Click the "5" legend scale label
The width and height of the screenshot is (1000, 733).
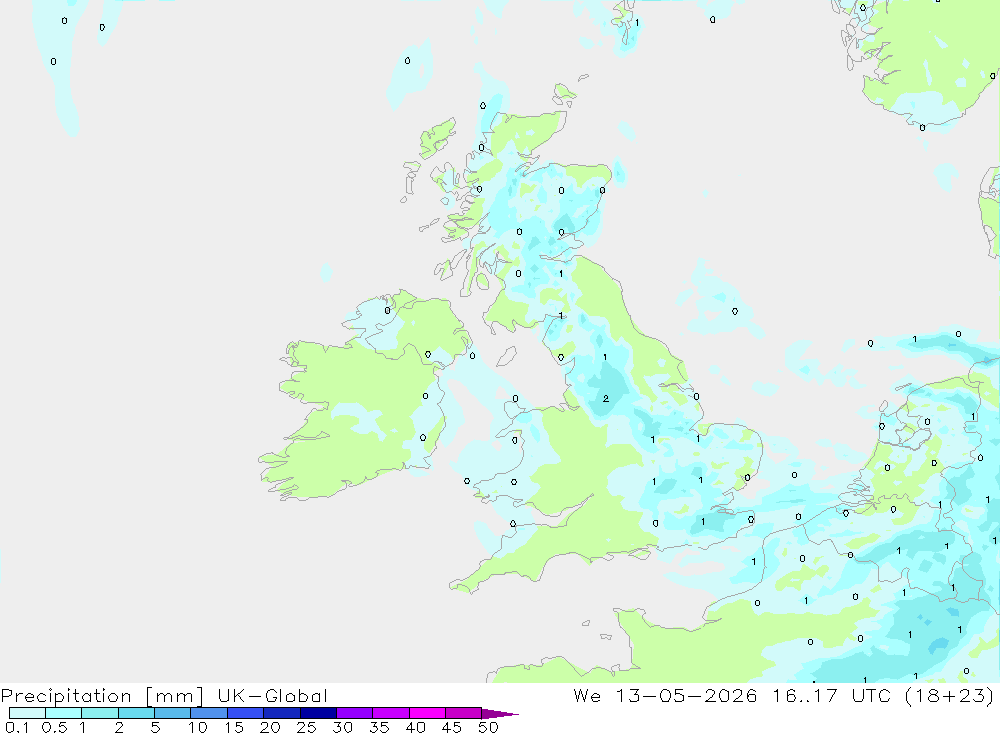coord(155,727)
